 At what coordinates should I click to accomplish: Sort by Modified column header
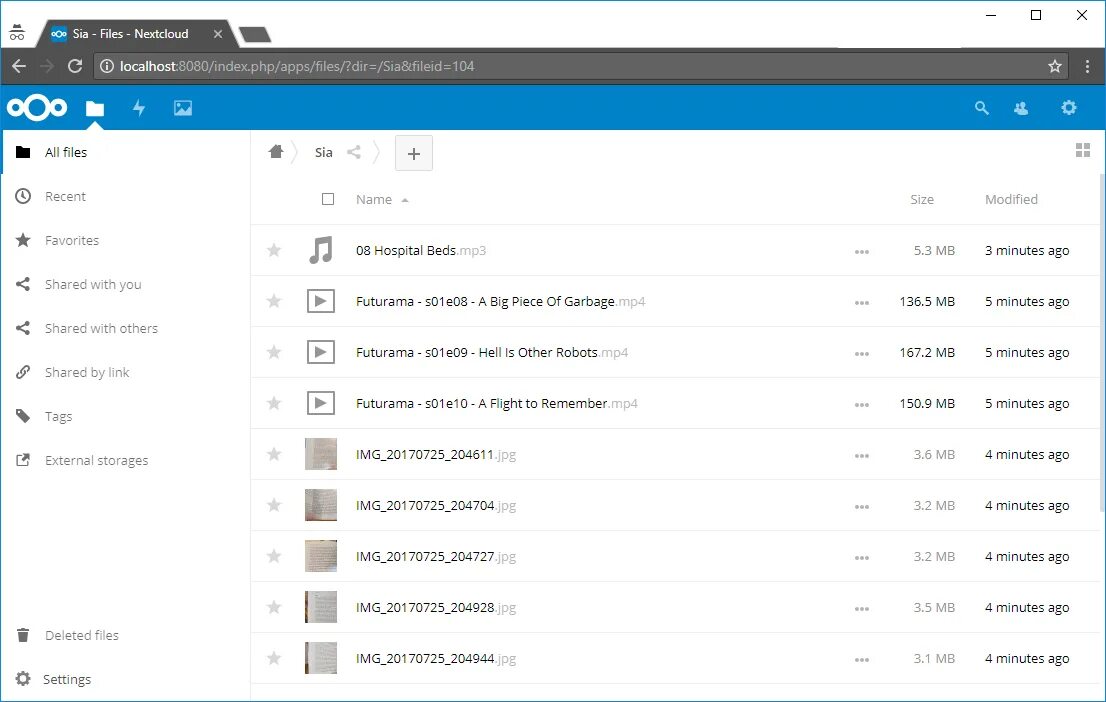click(x=1011, y=200)
